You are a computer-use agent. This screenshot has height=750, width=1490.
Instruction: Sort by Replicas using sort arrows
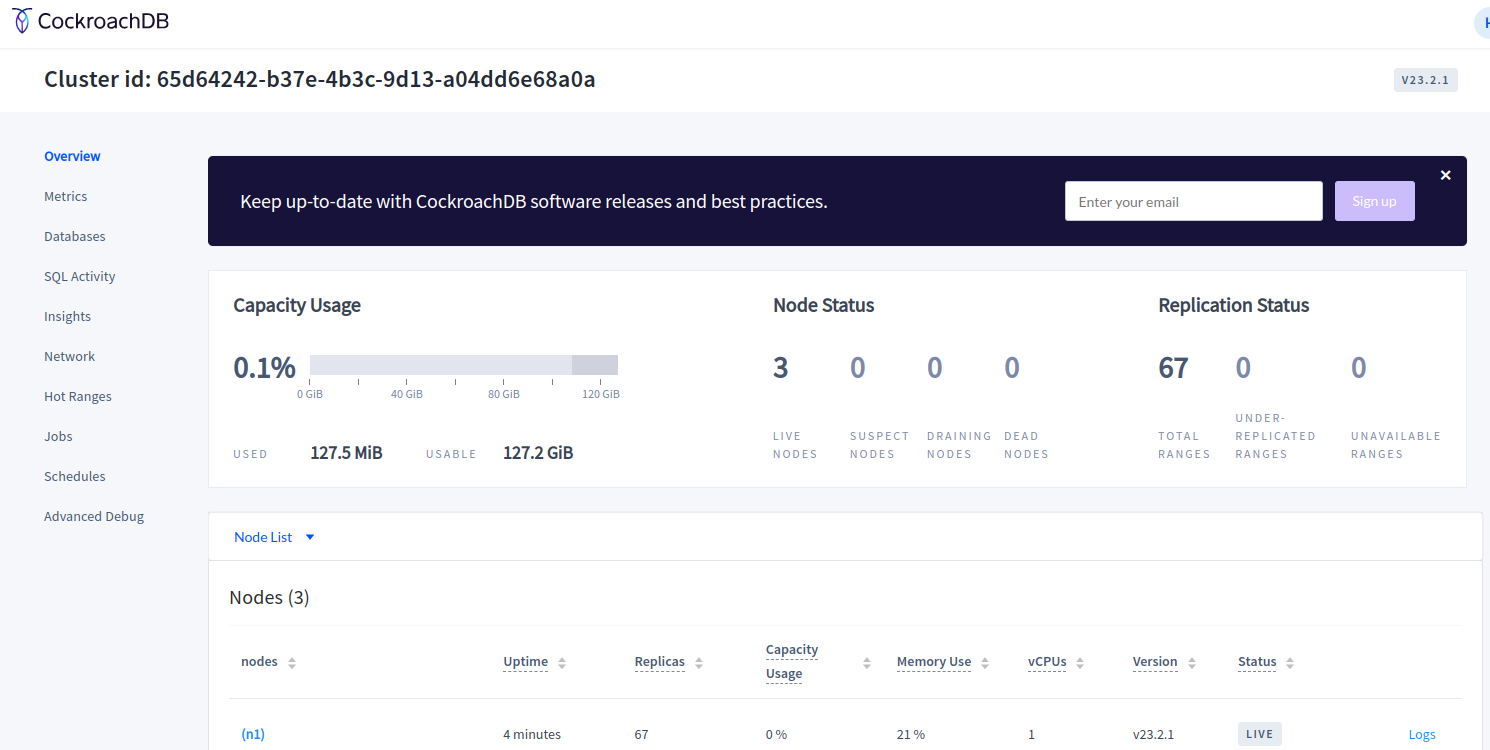pyautogui.click(x=699, y=663)
